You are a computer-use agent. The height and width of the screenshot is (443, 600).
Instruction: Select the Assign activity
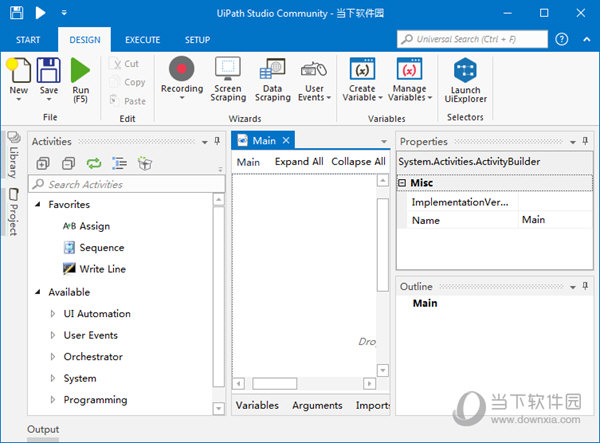click(x=86, y=226)
